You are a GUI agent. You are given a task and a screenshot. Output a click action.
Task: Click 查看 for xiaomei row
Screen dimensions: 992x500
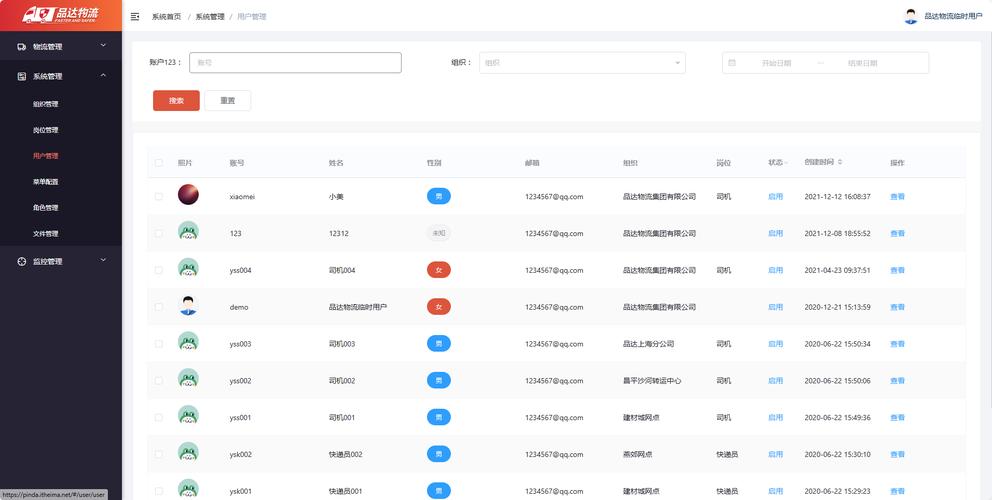point(897,196)
